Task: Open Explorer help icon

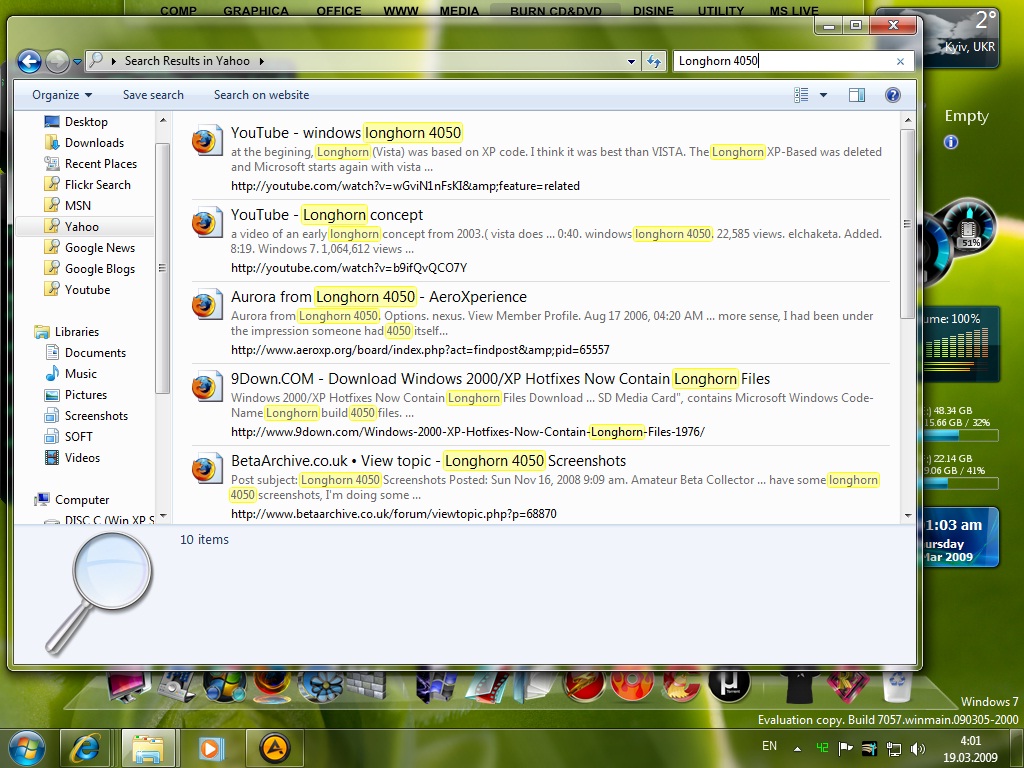Action: [893, 95]
